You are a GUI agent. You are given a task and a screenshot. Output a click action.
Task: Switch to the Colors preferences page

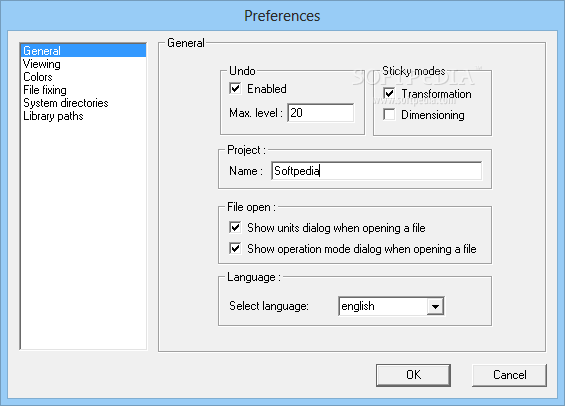point(38,77)
